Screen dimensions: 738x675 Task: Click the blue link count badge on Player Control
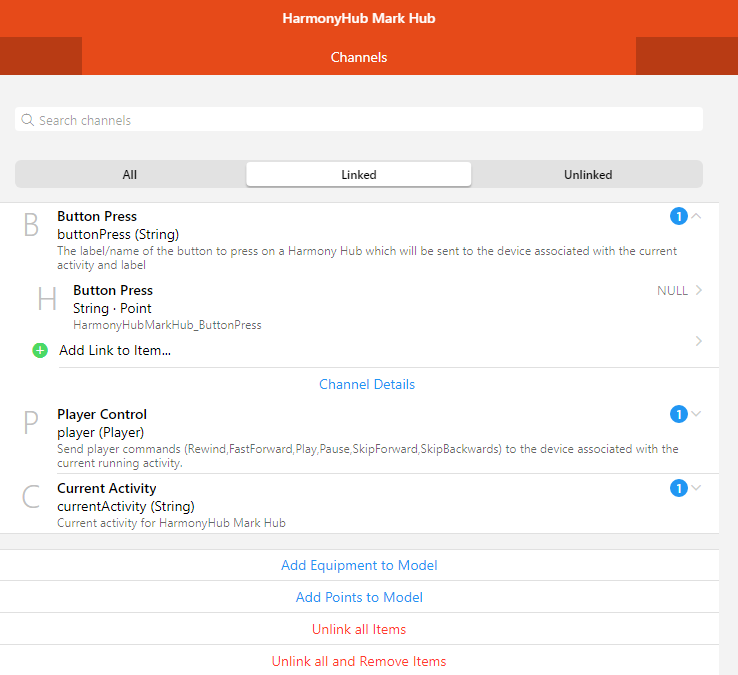pyautogui.click(x=678, y=414)
